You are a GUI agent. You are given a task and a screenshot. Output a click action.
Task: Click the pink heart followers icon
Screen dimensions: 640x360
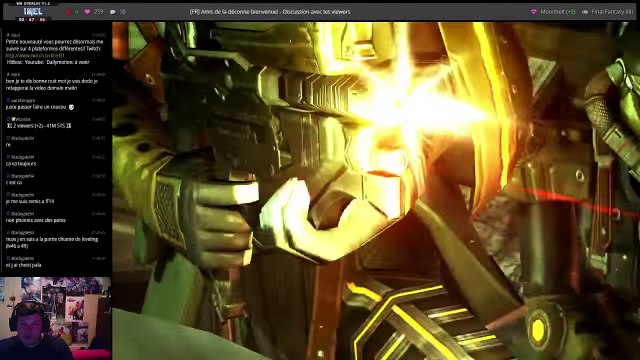(87, 12)
